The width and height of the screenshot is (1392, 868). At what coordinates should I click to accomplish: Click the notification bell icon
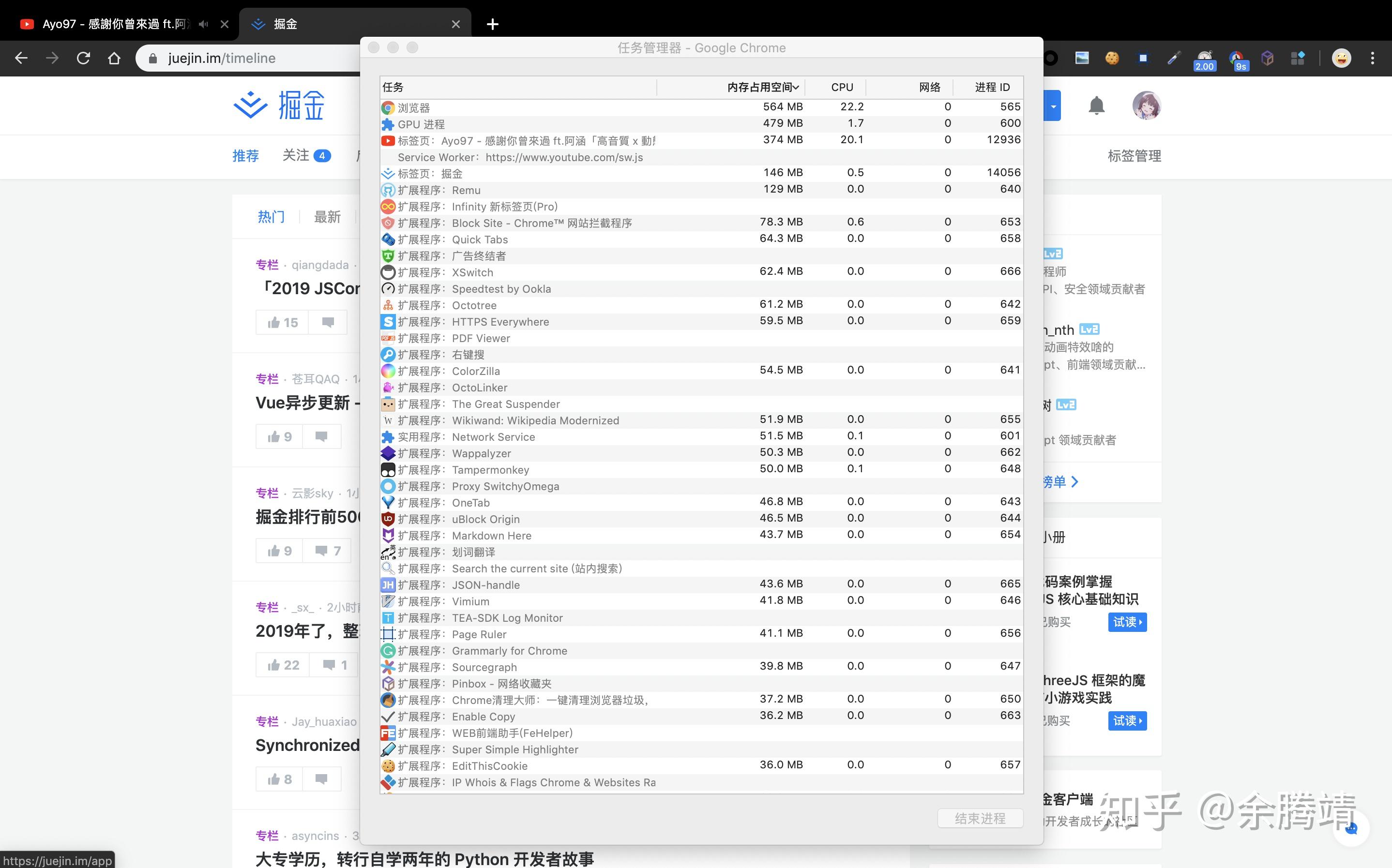pyautogui.click(x=1096, y=105)
